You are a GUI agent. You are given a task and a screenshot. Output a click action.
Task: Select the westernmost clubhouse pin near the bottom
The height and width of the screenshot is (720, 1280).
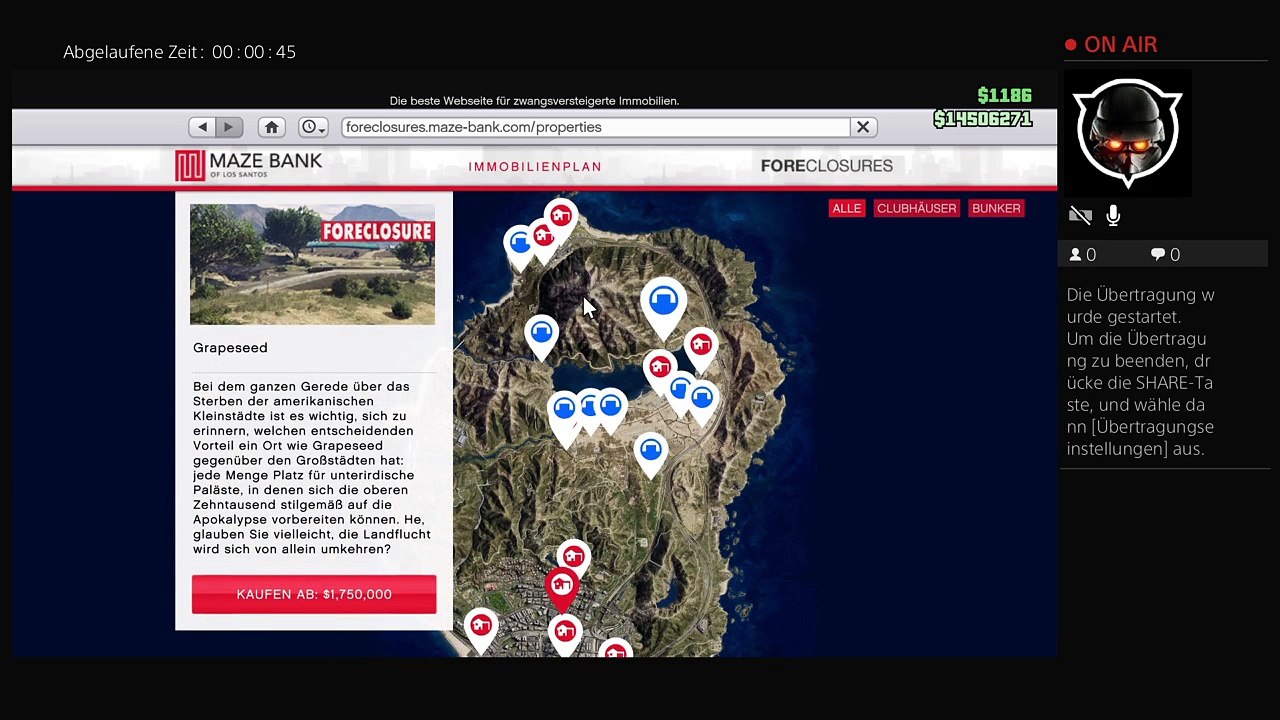click(481, 630)
